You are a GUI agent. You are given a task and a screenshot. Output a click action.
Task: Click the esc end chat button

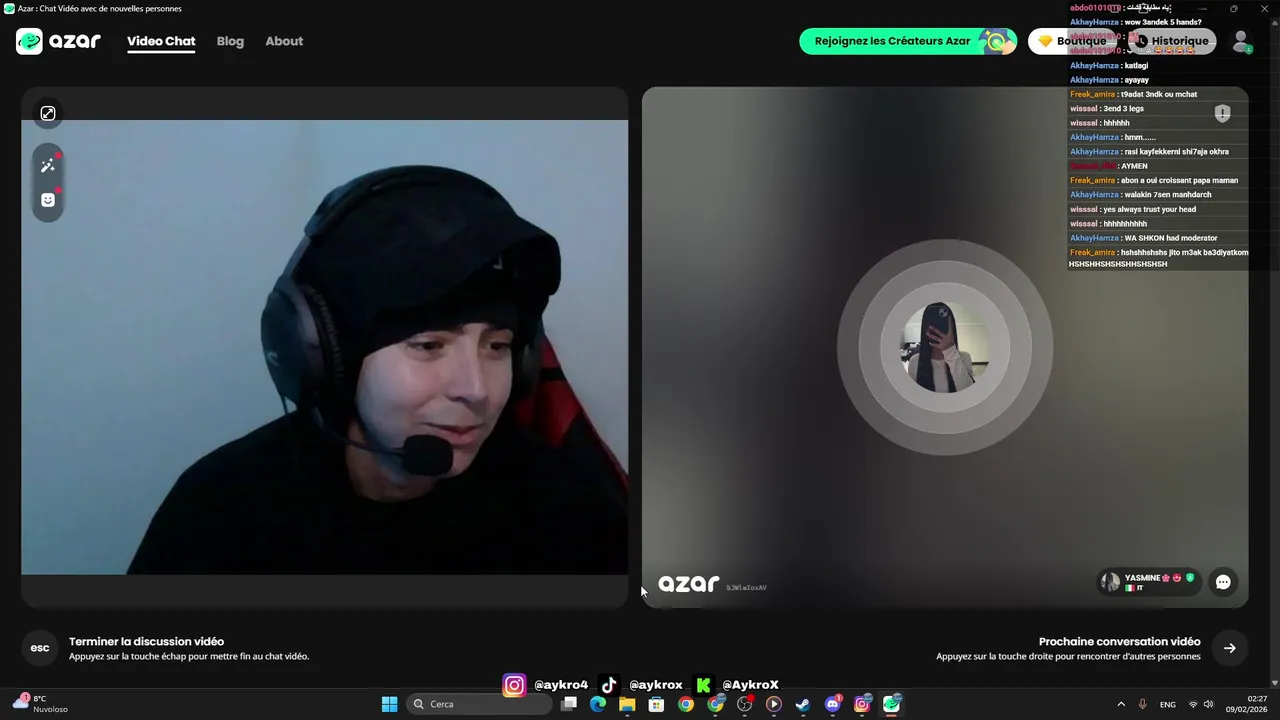[x=40, y=648]
